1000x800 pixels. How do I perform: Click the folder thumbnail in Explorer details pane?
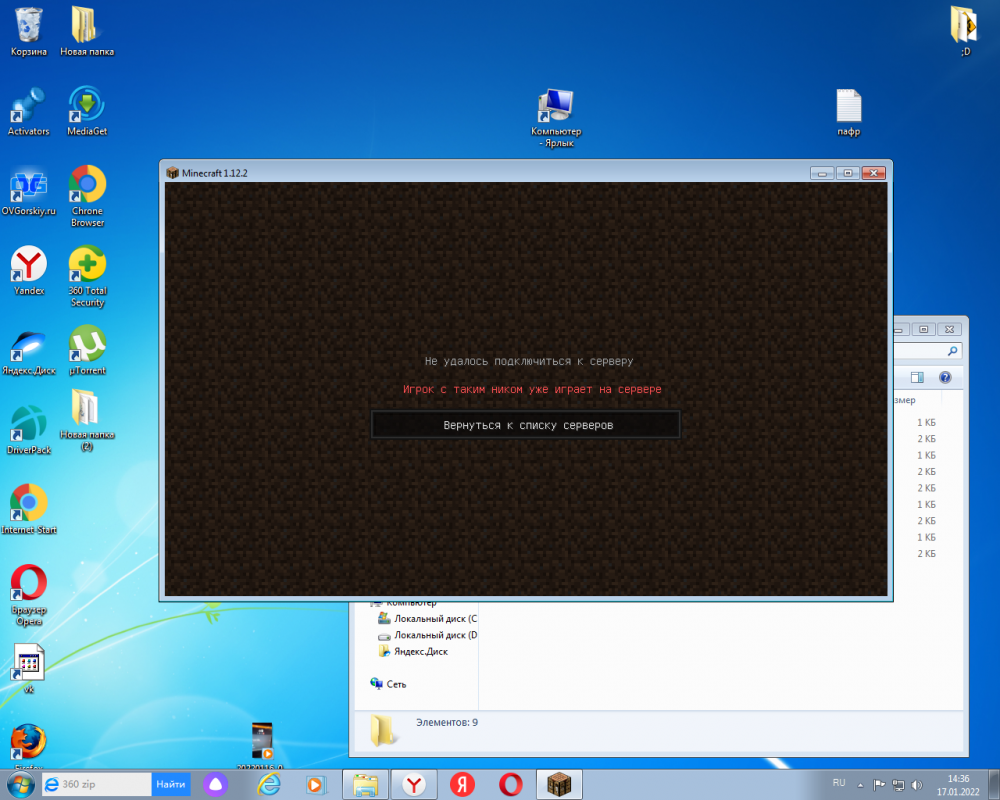pyautogui.click(x=383, y=730)
